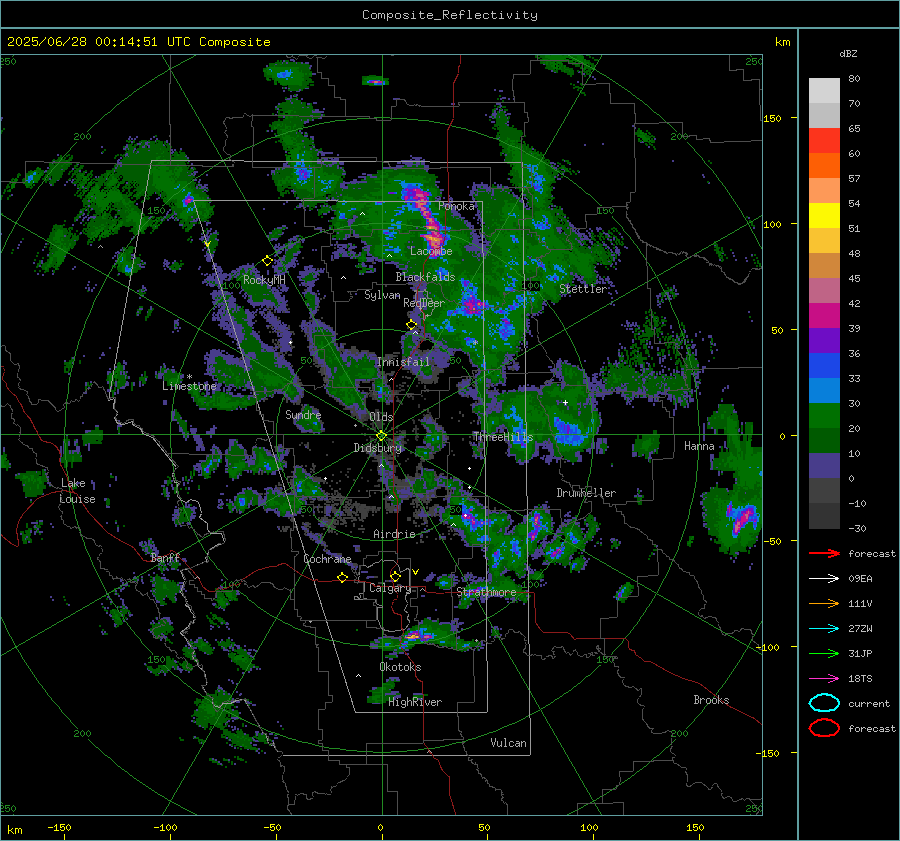
Task: Click the magenta 18TS arrow in legend
Action: click(x=824, y=678)
